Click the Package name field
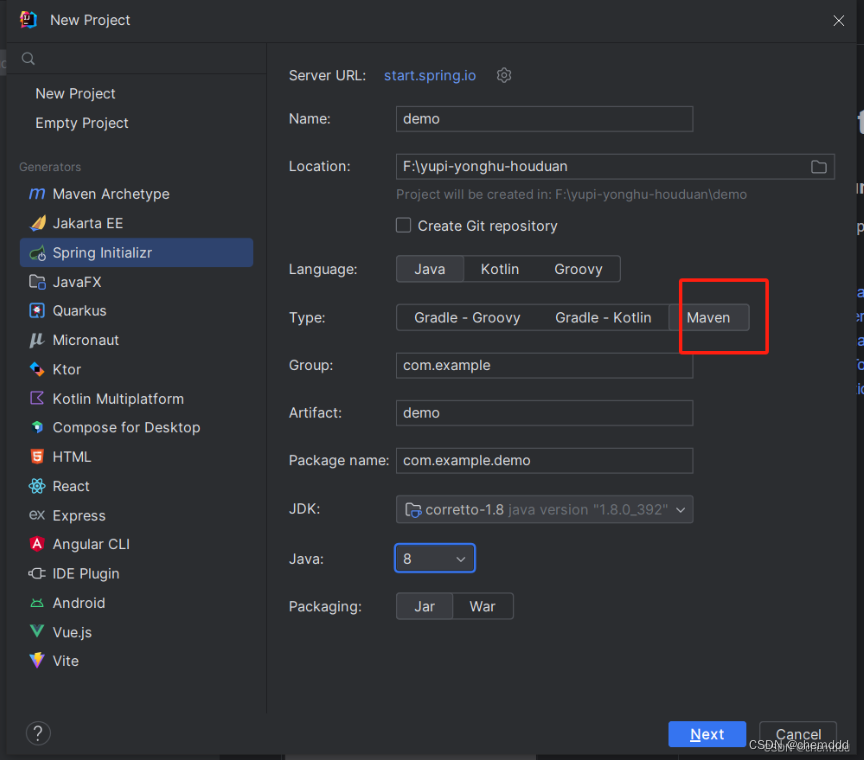Screen dimensions: 865x760 tap(544, 461)
